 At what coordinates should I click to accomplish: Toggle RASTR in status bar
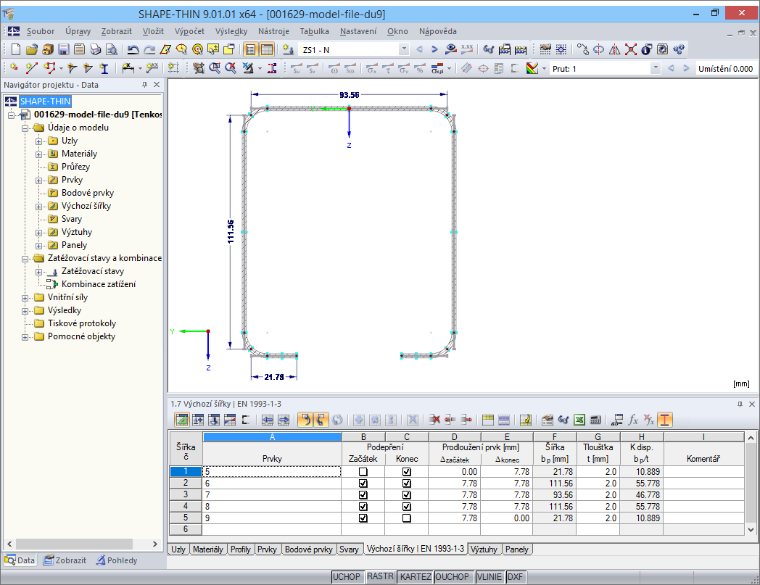pyautogui.click(x=380, y=576)
